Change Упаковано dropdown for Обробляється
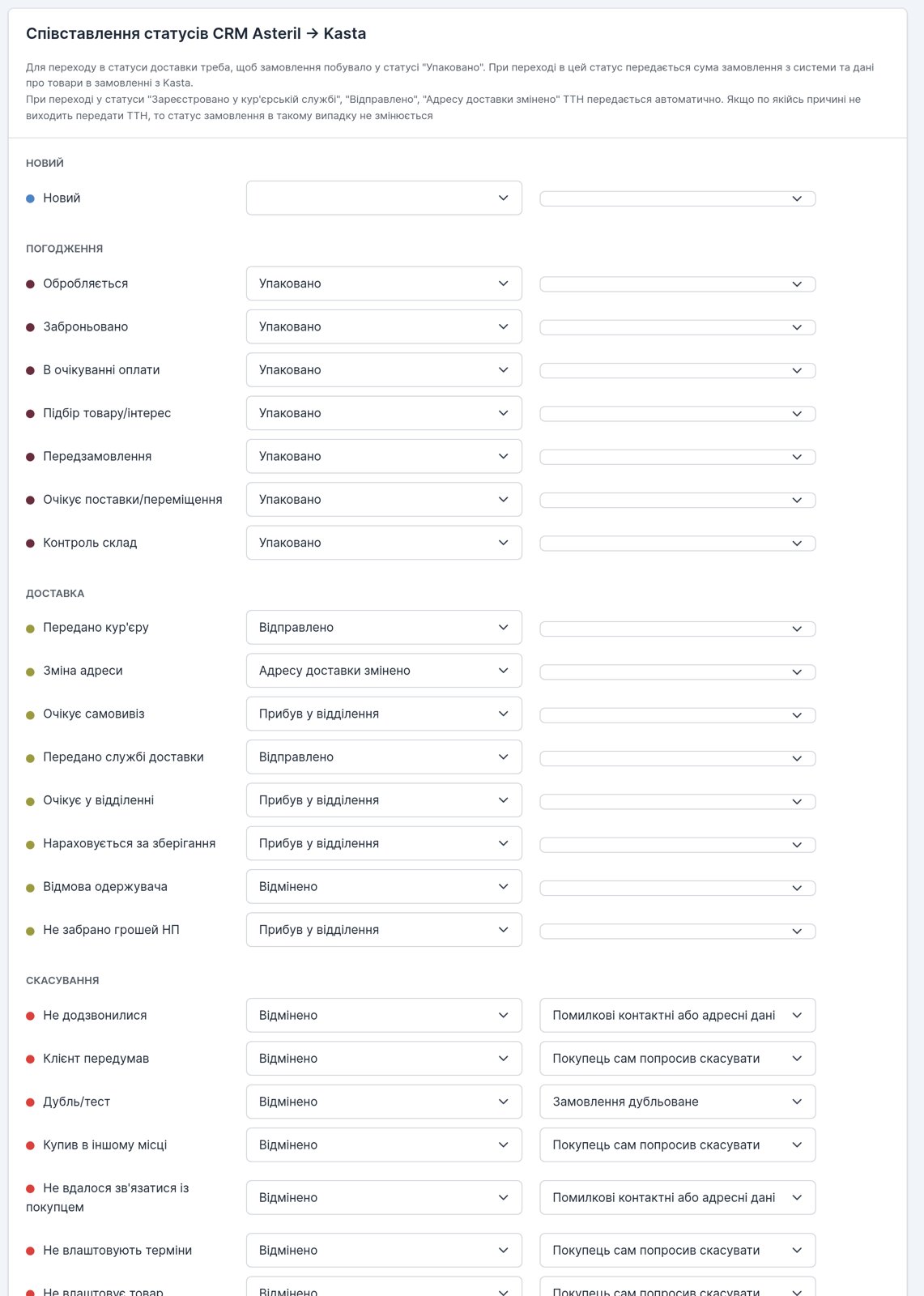 tap(384, 283)
